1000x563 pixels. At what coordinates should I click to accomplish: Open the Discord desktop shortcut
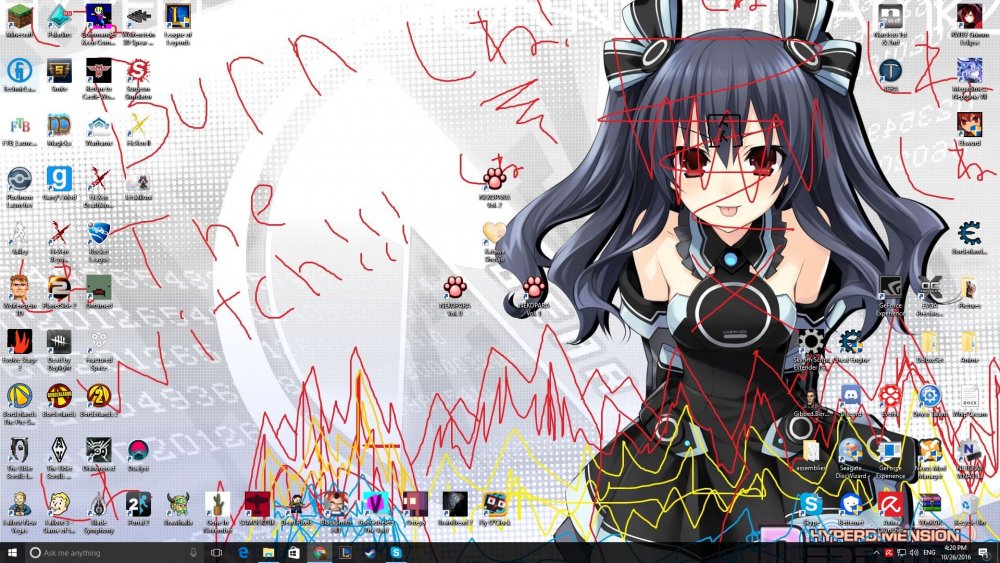coord(851,396)
